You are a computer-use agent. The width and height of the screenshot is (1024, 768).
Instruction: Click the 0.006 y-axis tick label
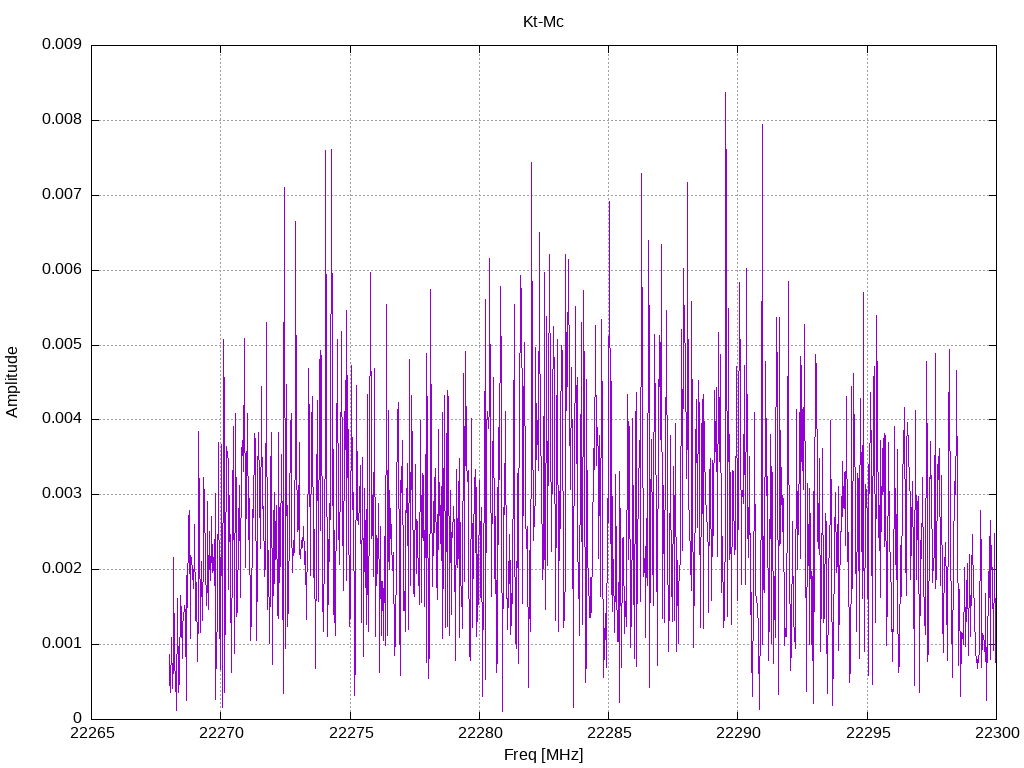(x=62, y=269)
